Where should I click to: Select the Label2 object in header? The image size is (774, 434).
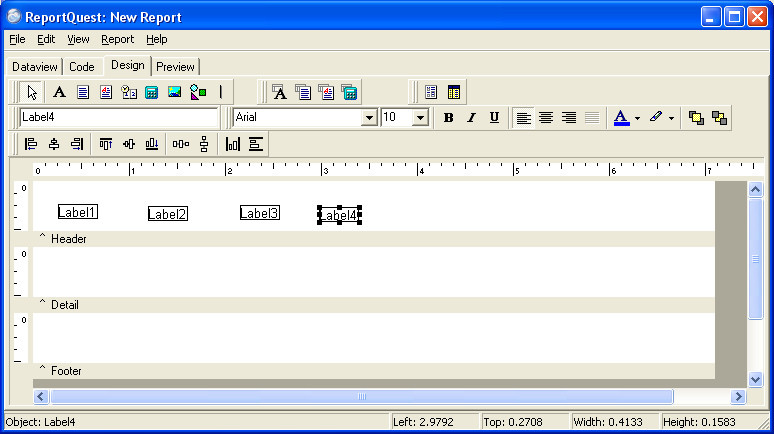coord(168,214)
